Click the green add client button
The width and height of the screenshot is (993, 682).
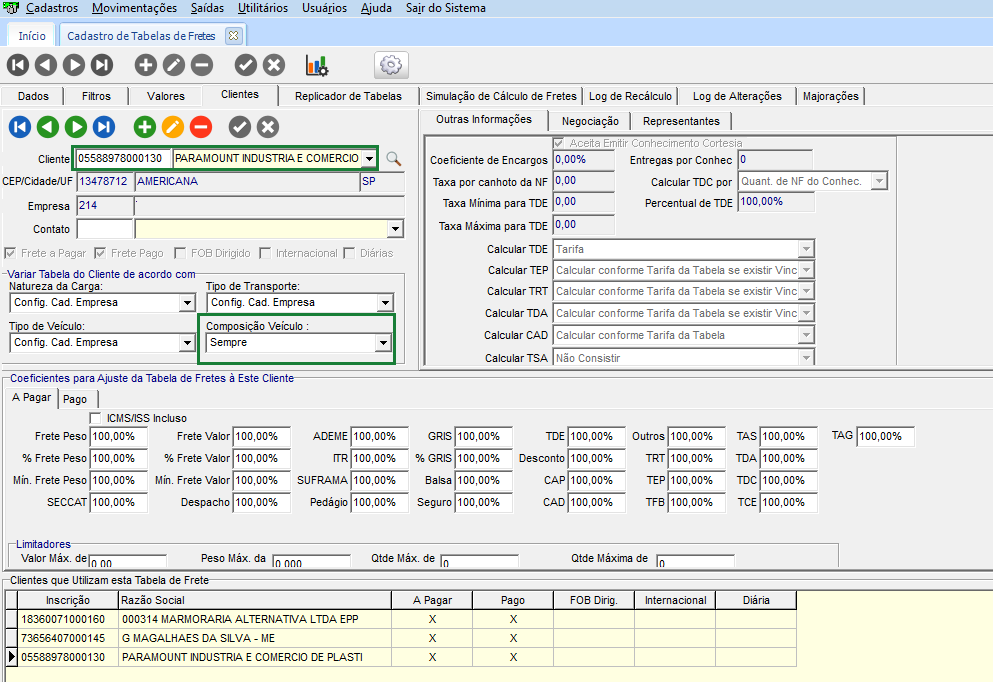(145, 127)
